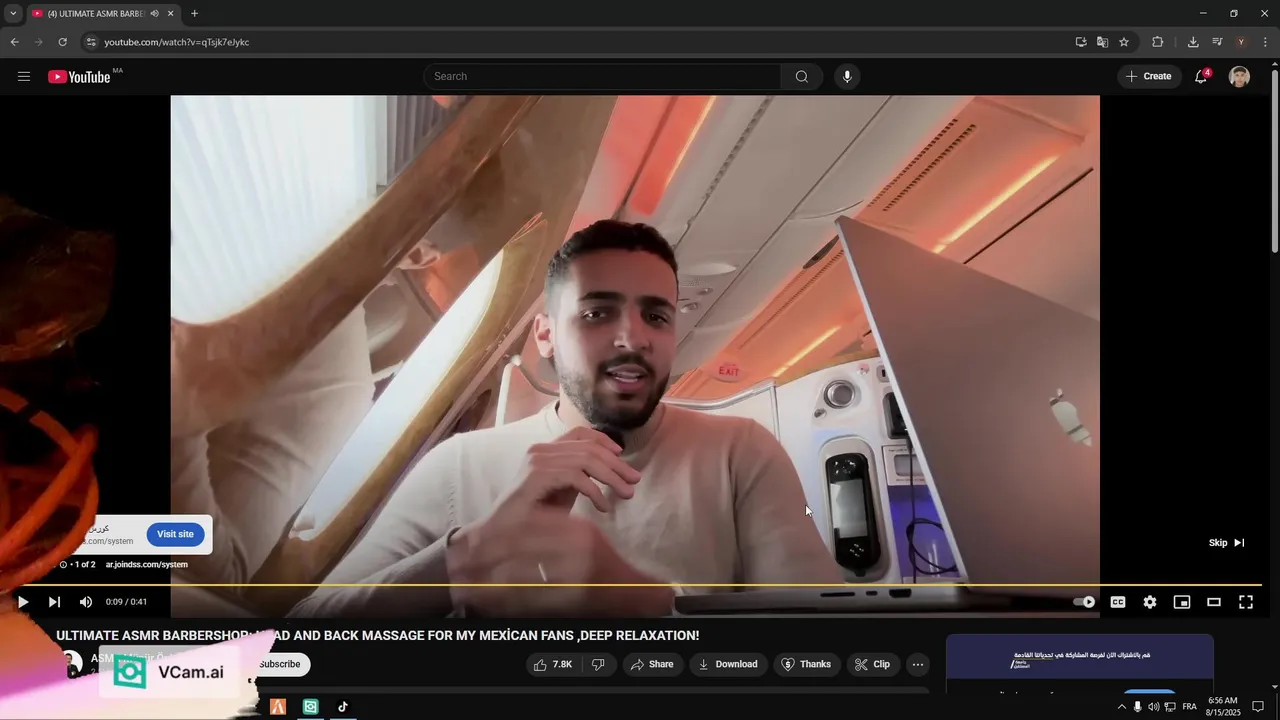Viewport: 1280px width, 720px height.
Task: Reload the page
Action: pos(62,42)
